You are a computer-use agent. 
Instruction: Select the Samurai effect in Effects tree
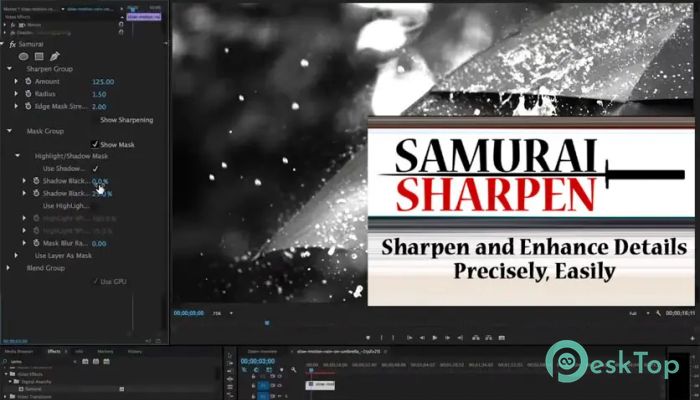coord(33,389)
